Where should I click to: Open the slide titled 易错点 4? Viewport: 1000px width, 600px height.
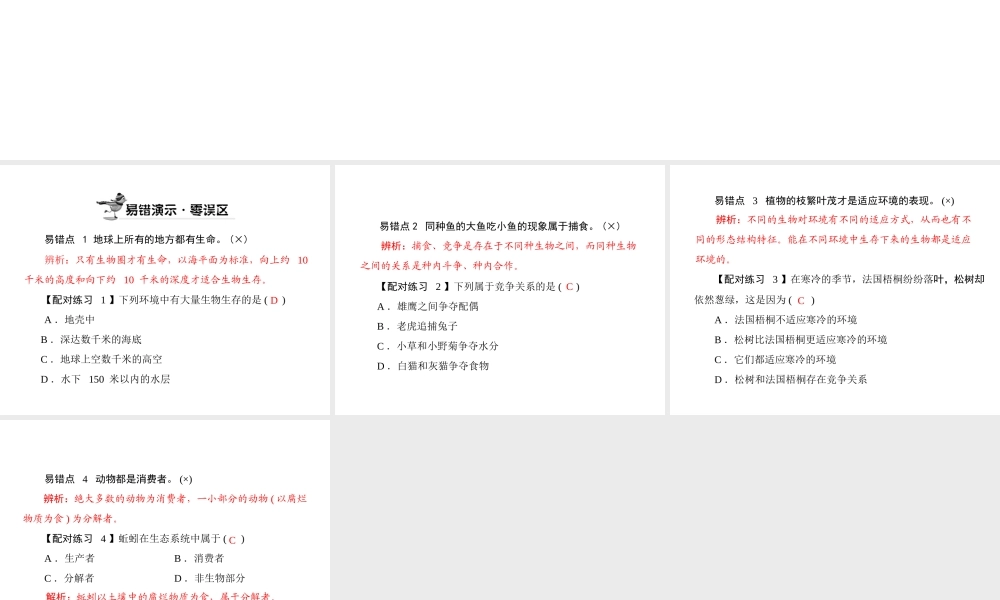[x=165, y=510]
